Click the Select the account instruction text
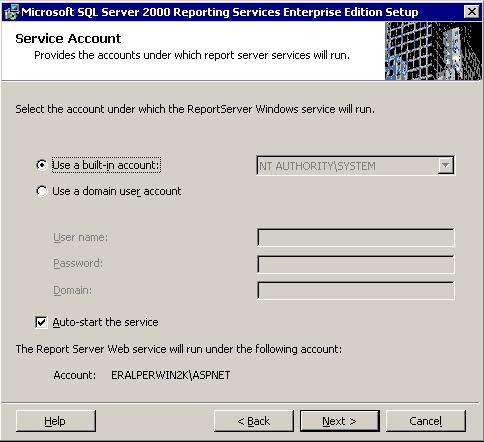This screenshot has width=484, height=442. 195,109
